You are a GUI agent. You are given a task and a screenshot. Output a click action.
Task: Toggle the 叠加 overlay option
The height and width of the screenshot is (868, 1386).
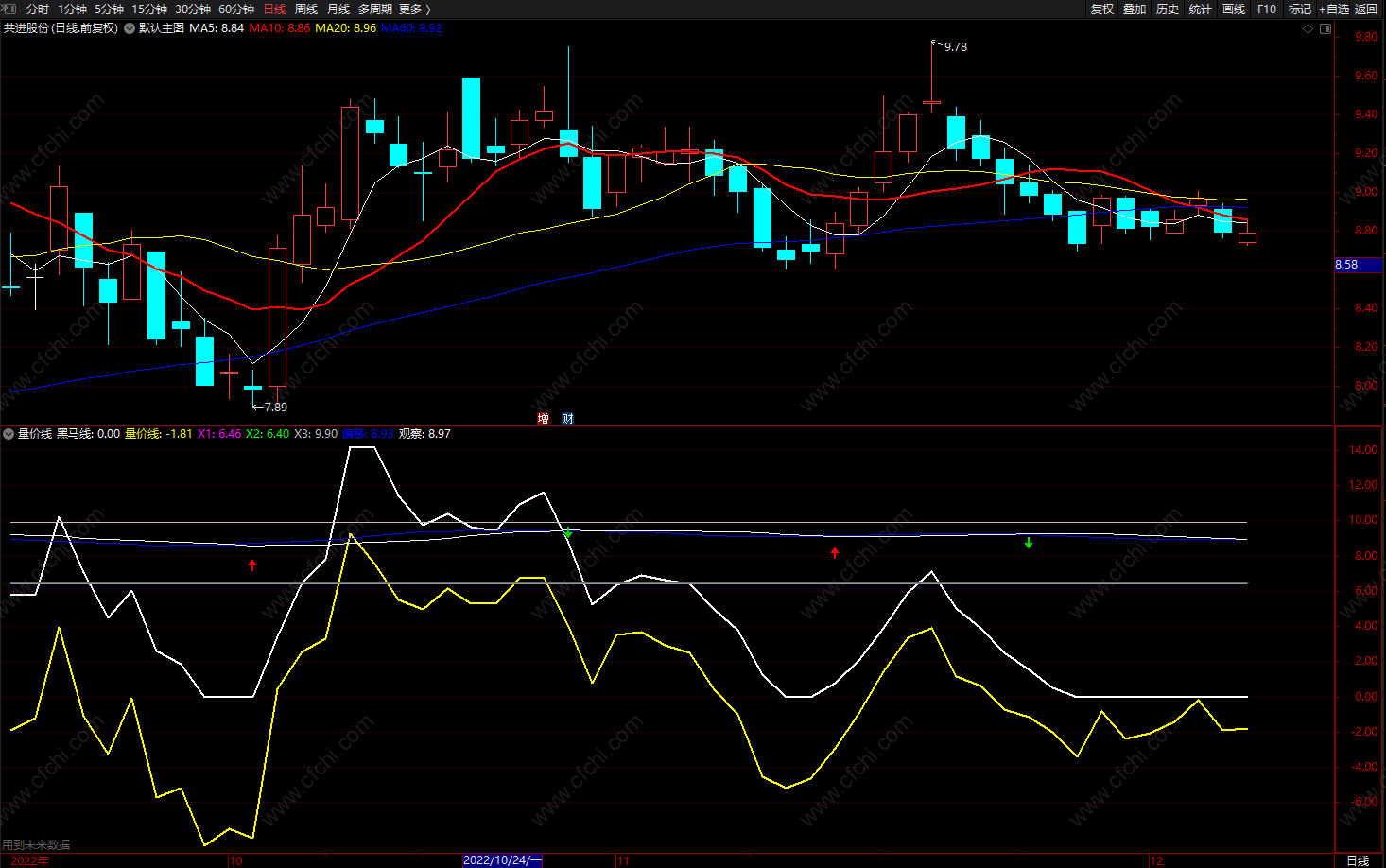pos(1135,9)
